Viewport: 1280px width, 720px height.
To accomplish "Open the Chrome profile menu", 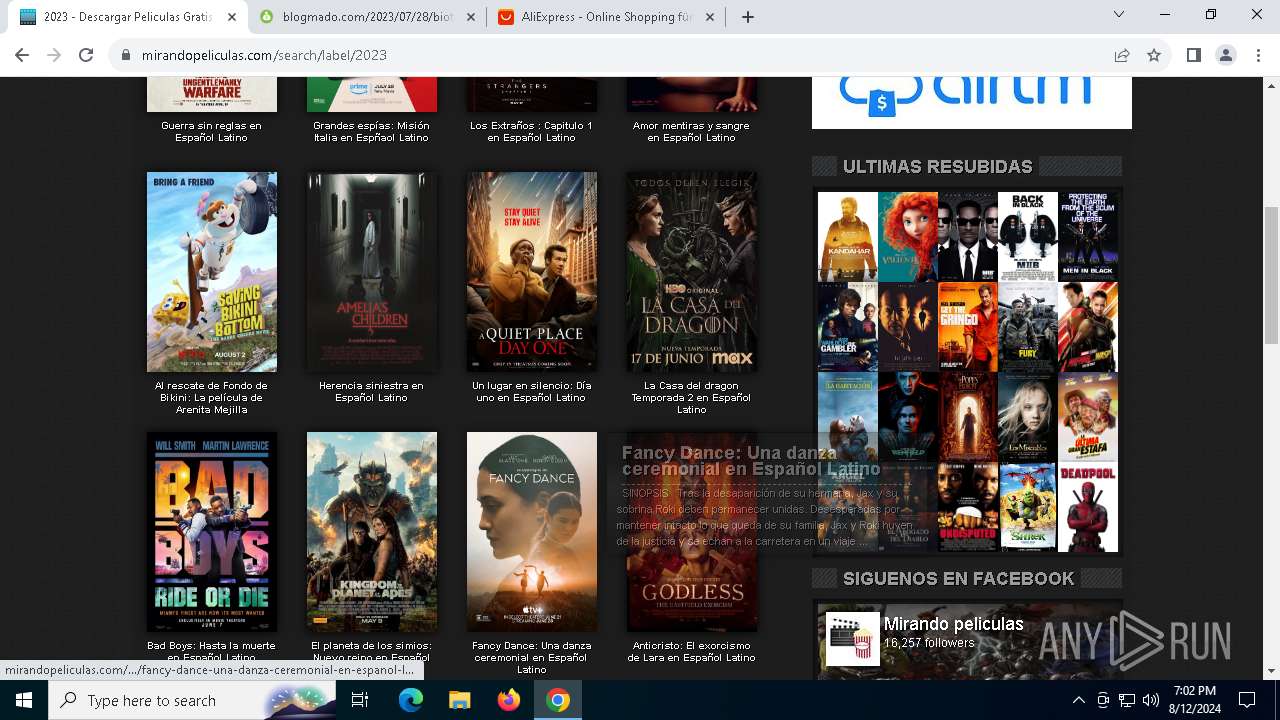I will pos(1225,55).
